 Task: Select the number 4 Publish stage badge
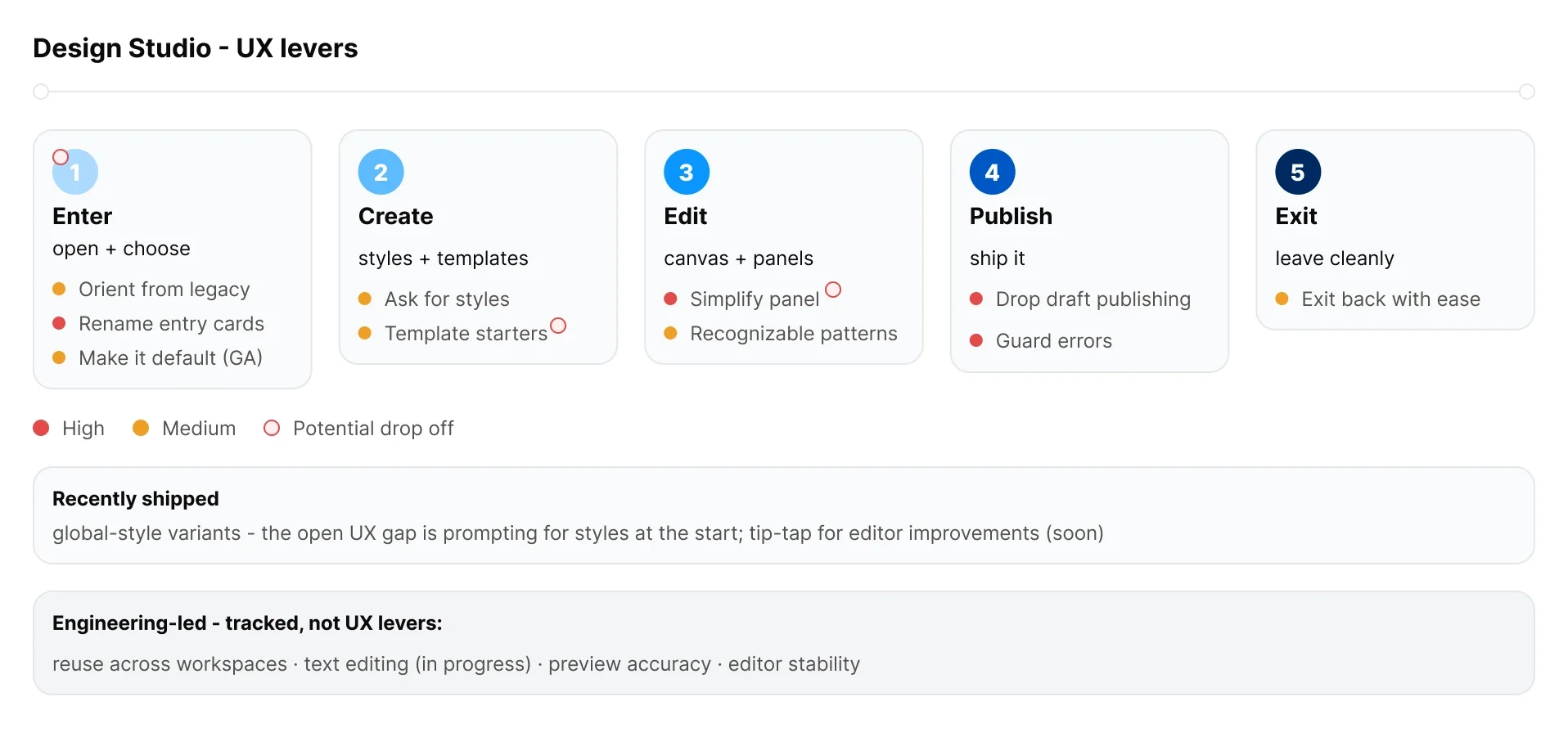[x=993, y=172]
